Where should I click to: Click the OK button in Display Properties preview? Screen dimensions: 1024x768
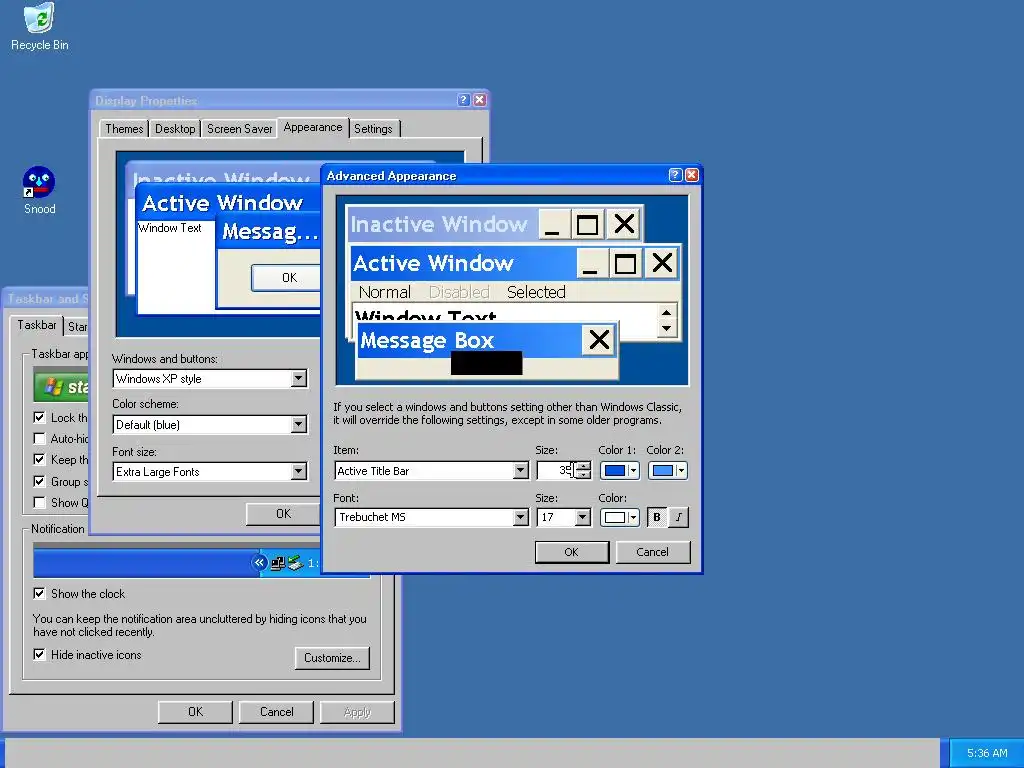[286, 278]
